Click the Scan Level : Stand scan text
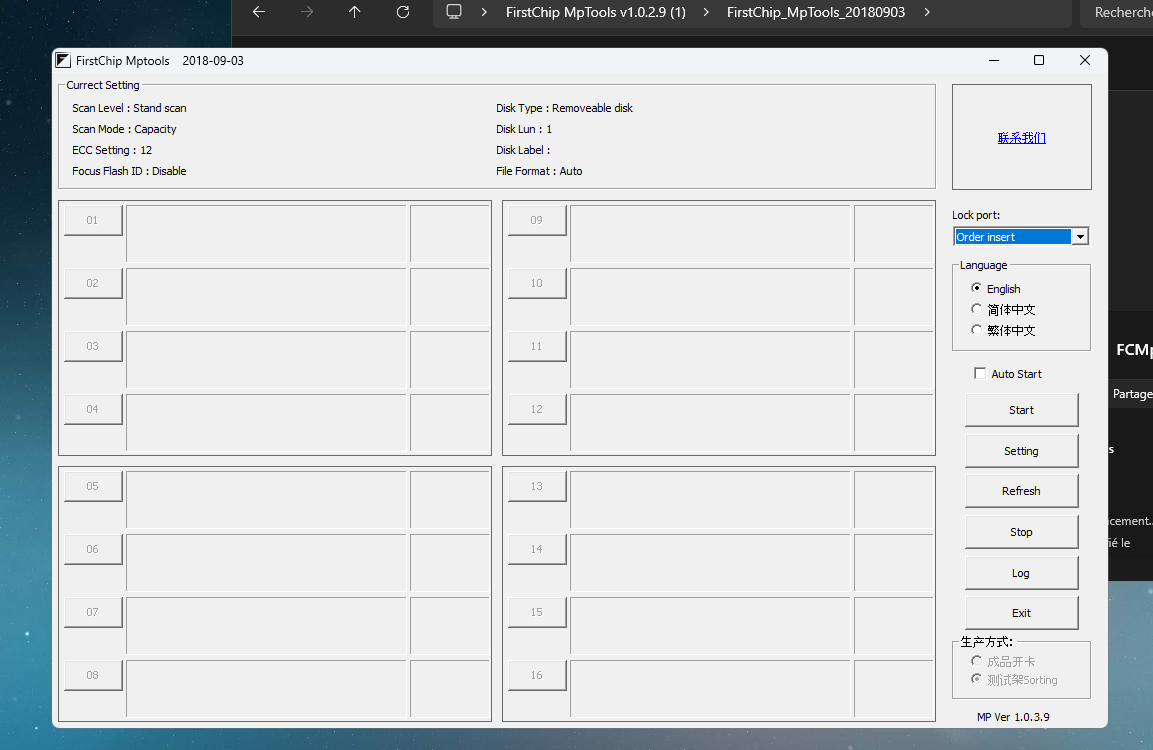Screen dimensions: 1153x750 point(129,108)
